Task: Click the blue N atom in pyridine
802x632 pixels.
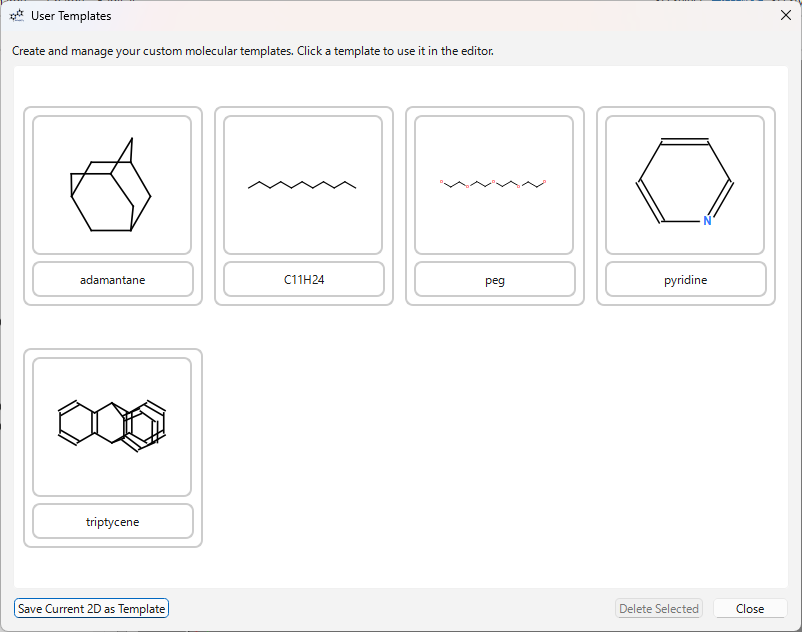Action: pos(707,221)
